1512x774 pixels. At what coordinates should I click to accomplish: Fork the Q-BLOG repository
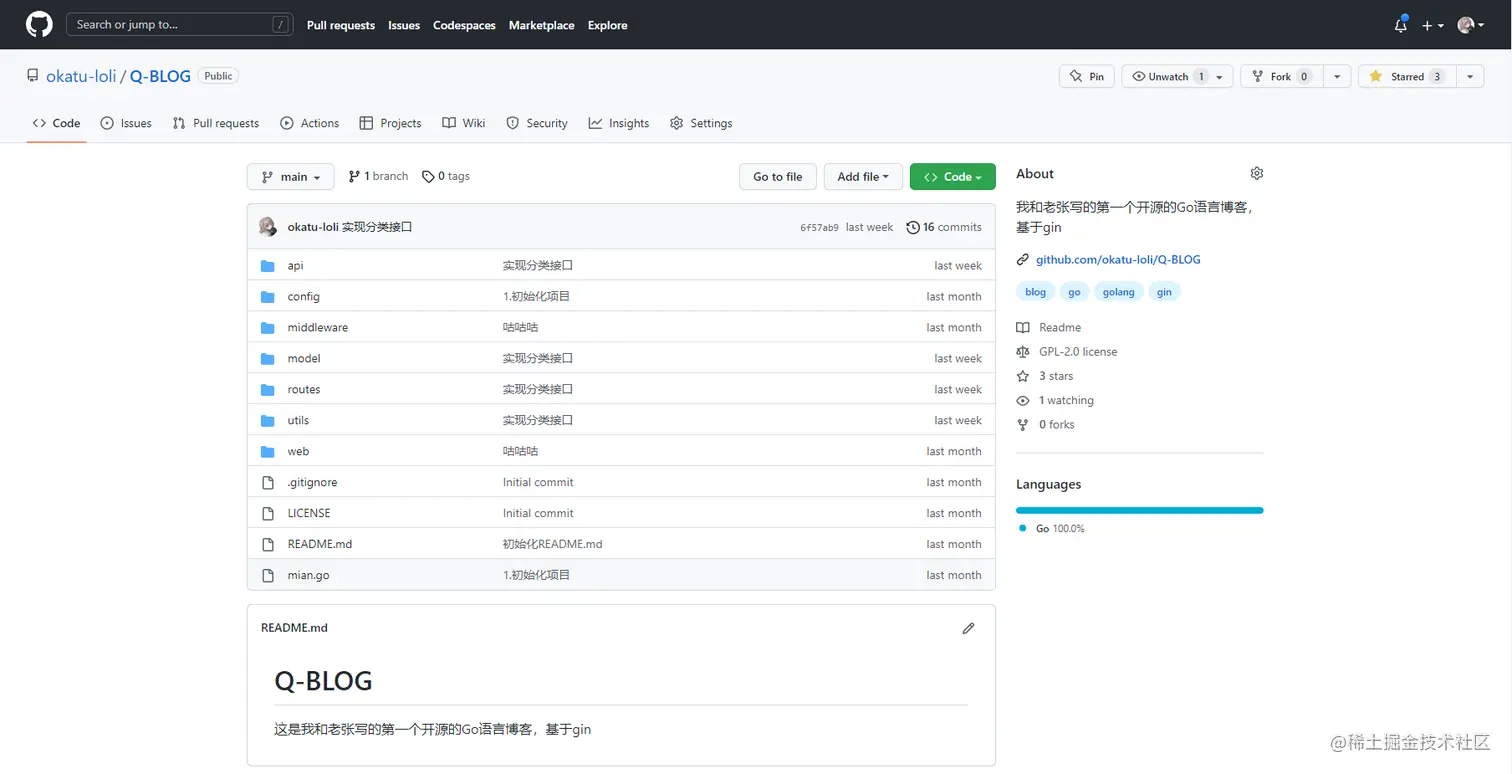[x=1281, y=77]
